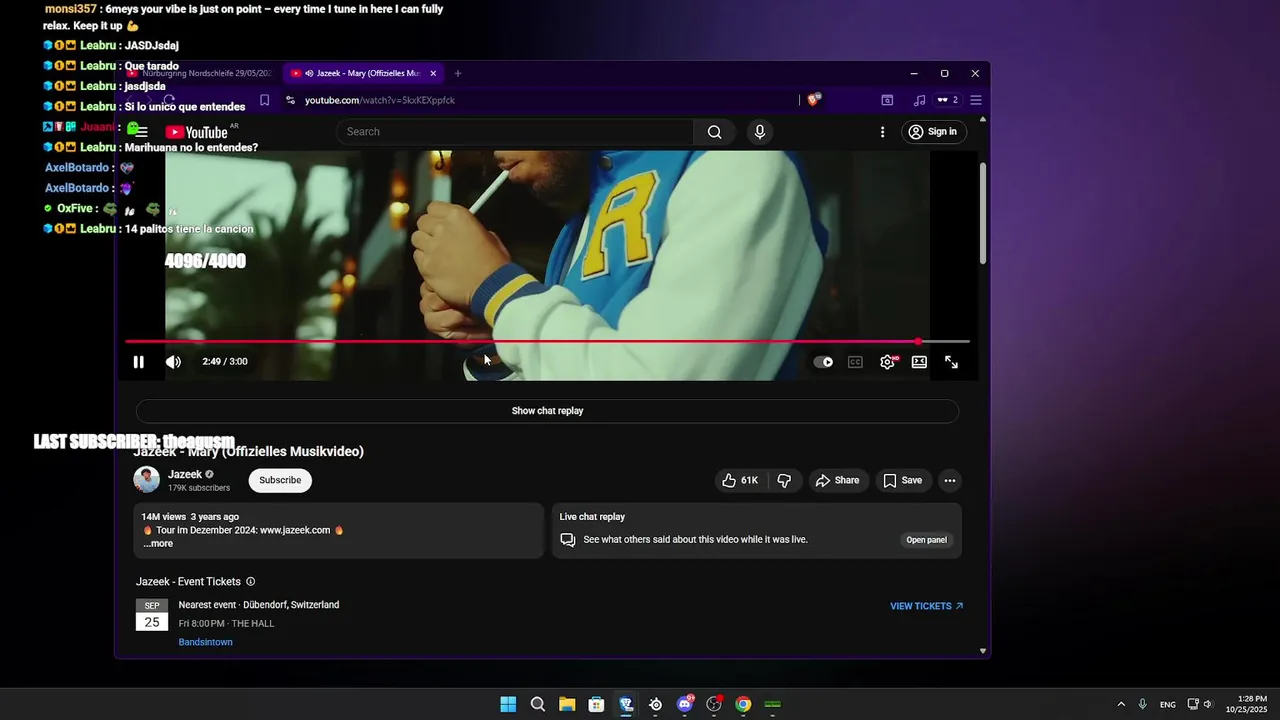The width and height of the screenshot is (1280, 720).
Task: Open more actions menu beside Save
Action: [x=950, y=480]
